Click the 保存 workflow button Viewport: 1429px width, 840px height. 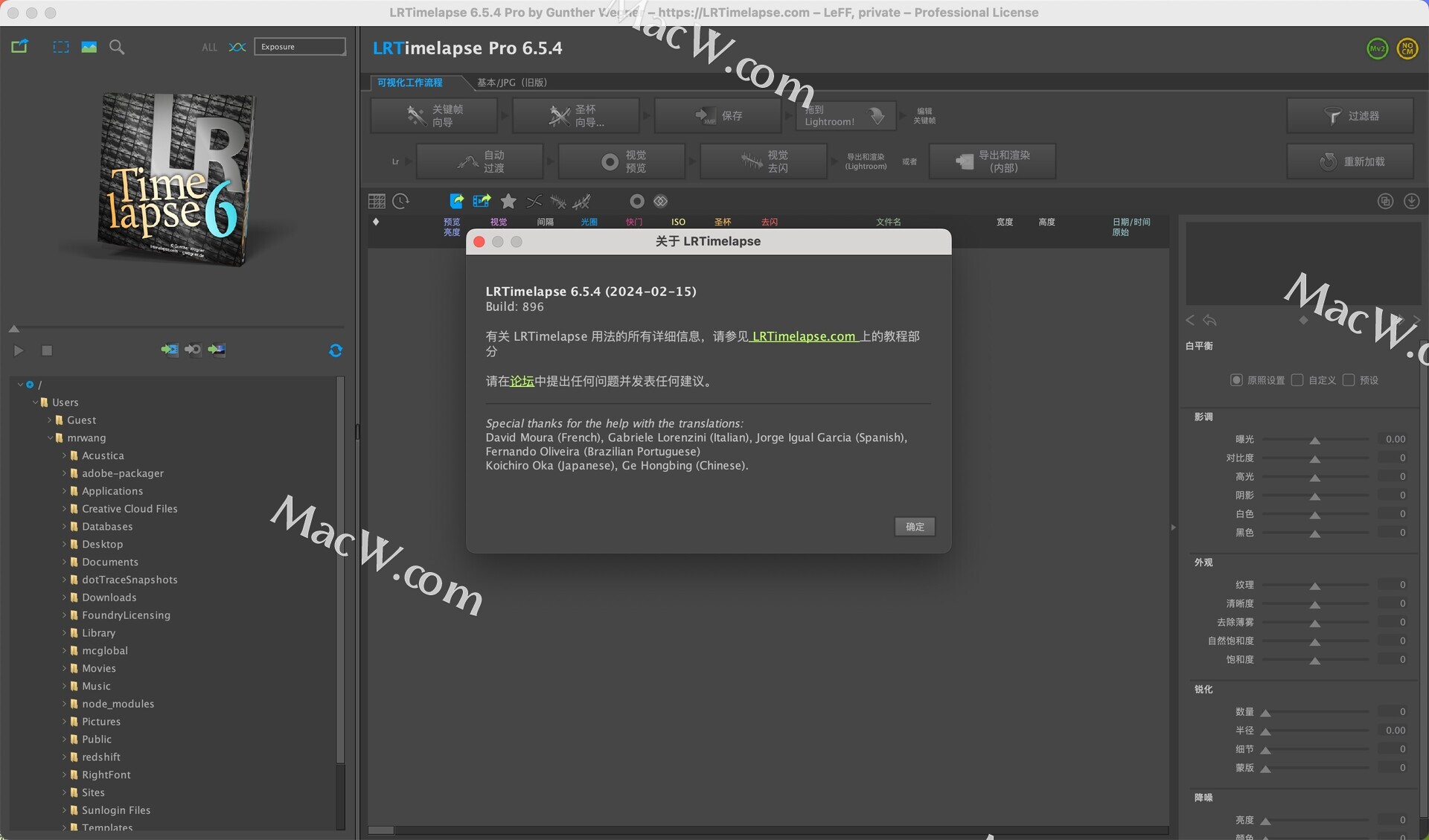(718, 115)
